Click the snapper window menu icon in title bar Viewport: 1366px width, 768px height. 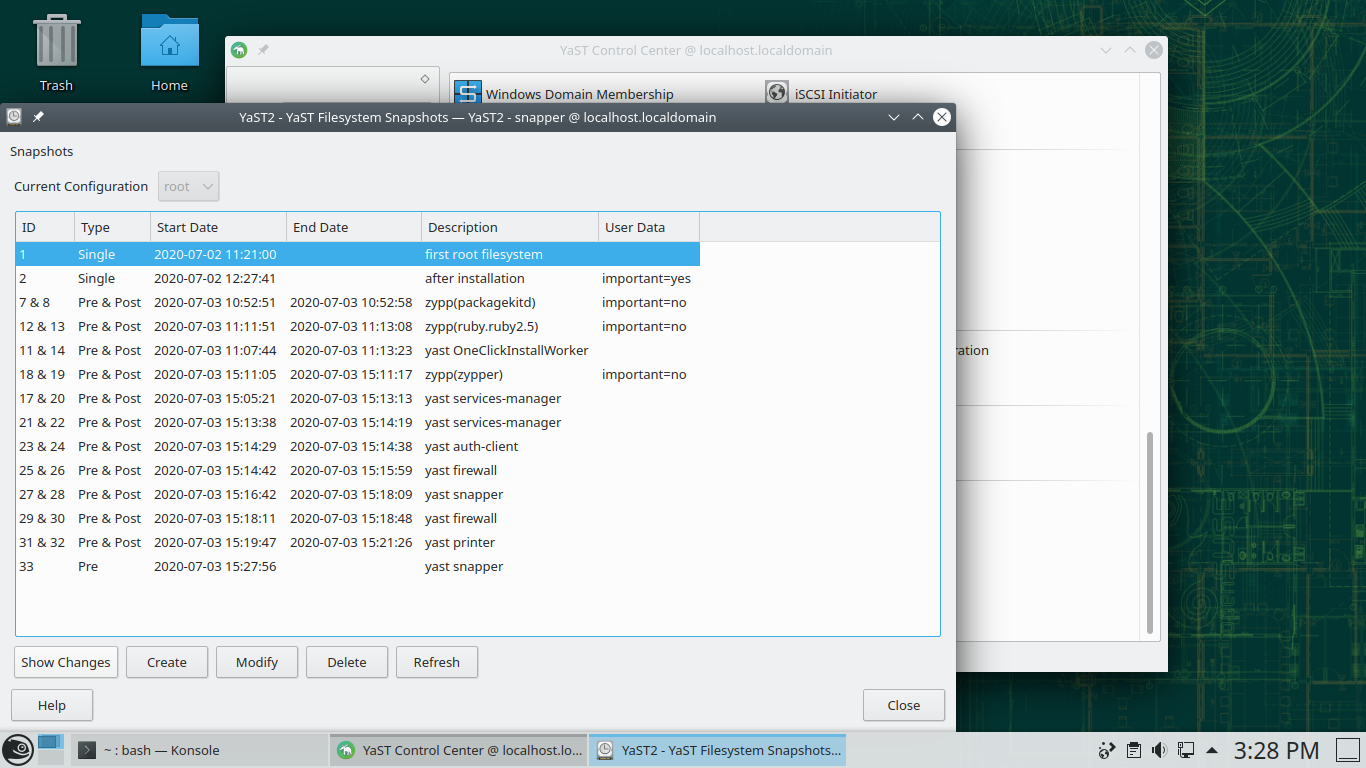point(14,117)
